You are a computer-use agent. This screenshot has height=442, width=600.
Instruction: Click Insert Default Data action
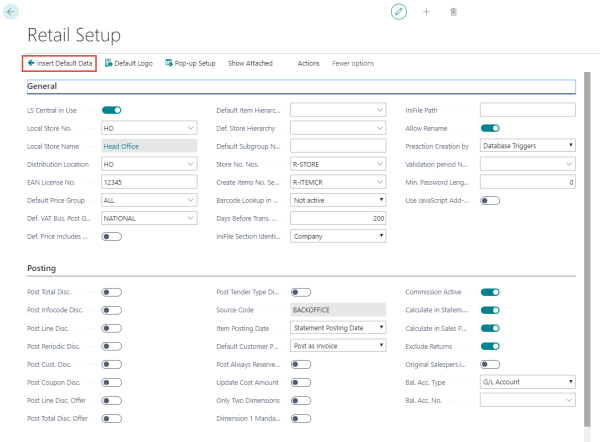point(60,63)
